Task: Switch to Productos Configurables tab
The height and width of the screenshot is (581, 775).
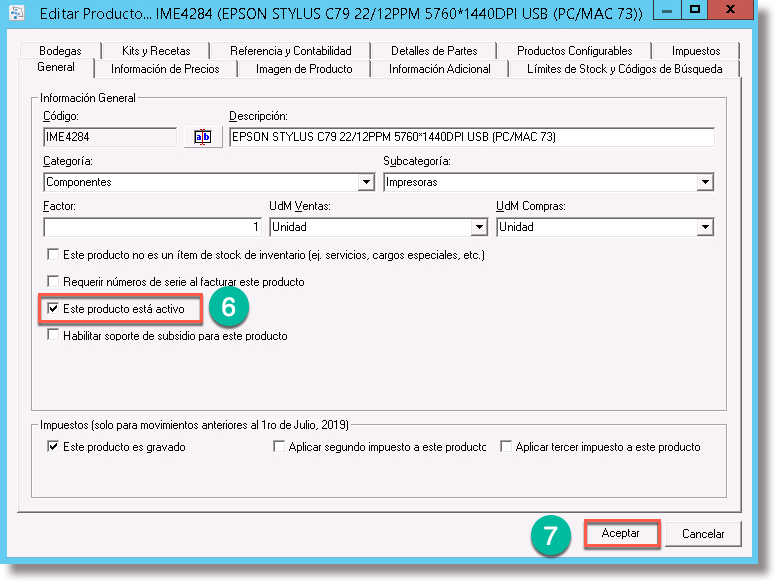Action: [x=574, y=51]
